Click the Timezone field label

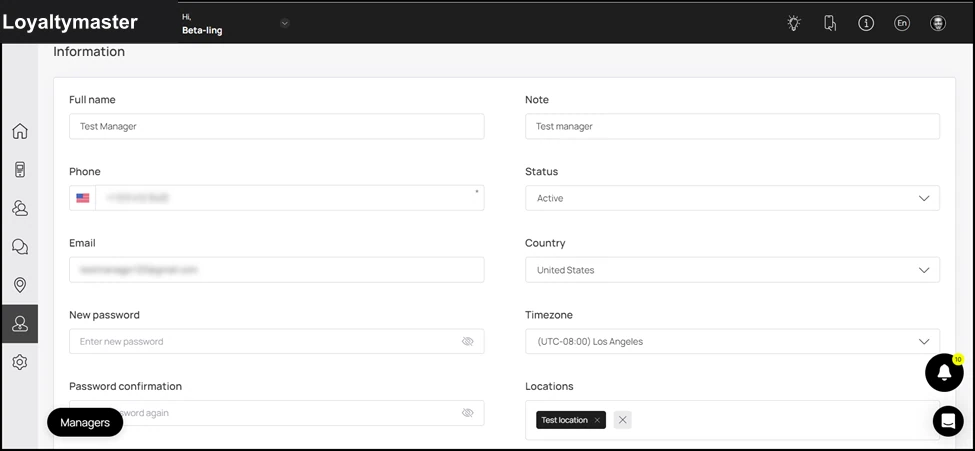(x=549, y=315)
